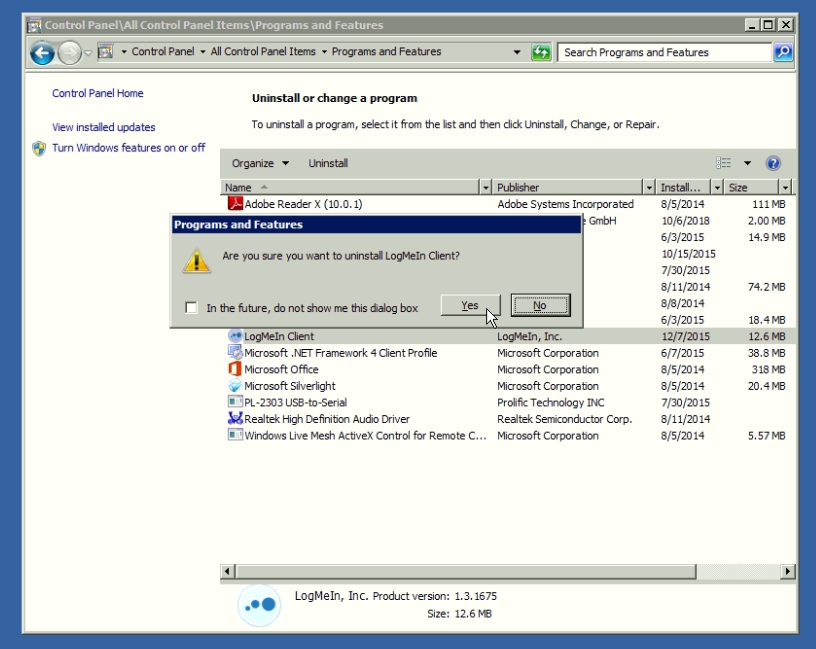
Task: Minimize the Programs and Features window
Action: [751, 24]
